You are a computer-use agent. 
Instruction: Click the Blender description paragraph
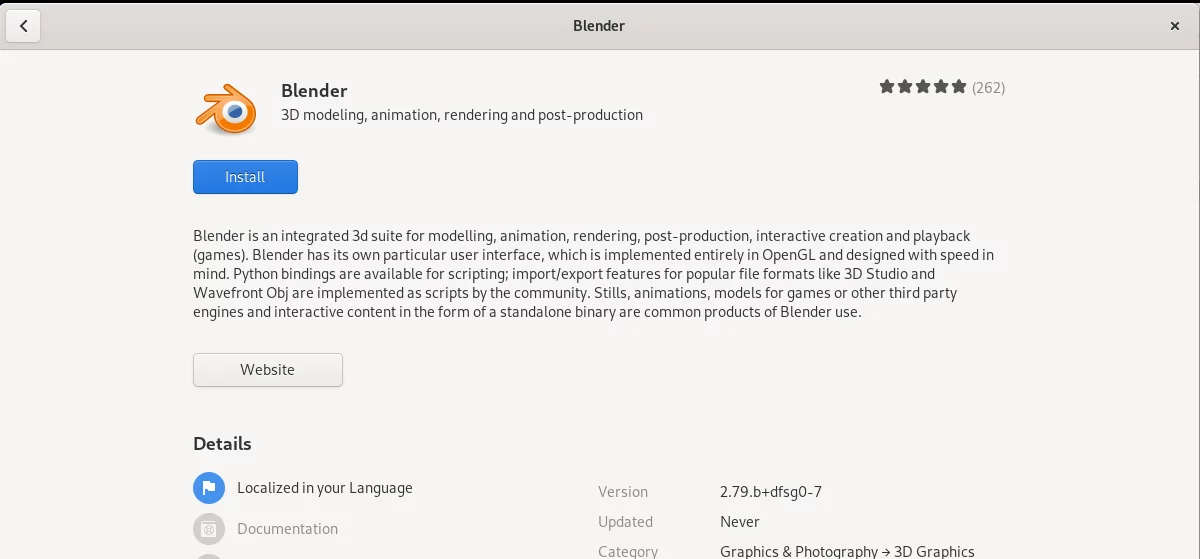(x=594, y=274)
